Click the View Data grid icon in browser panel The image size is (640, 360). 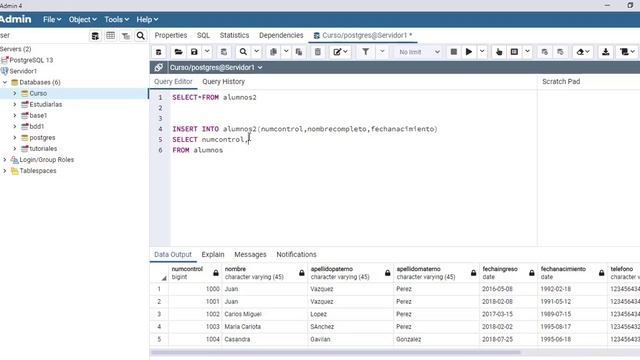(x=110, y=36)
